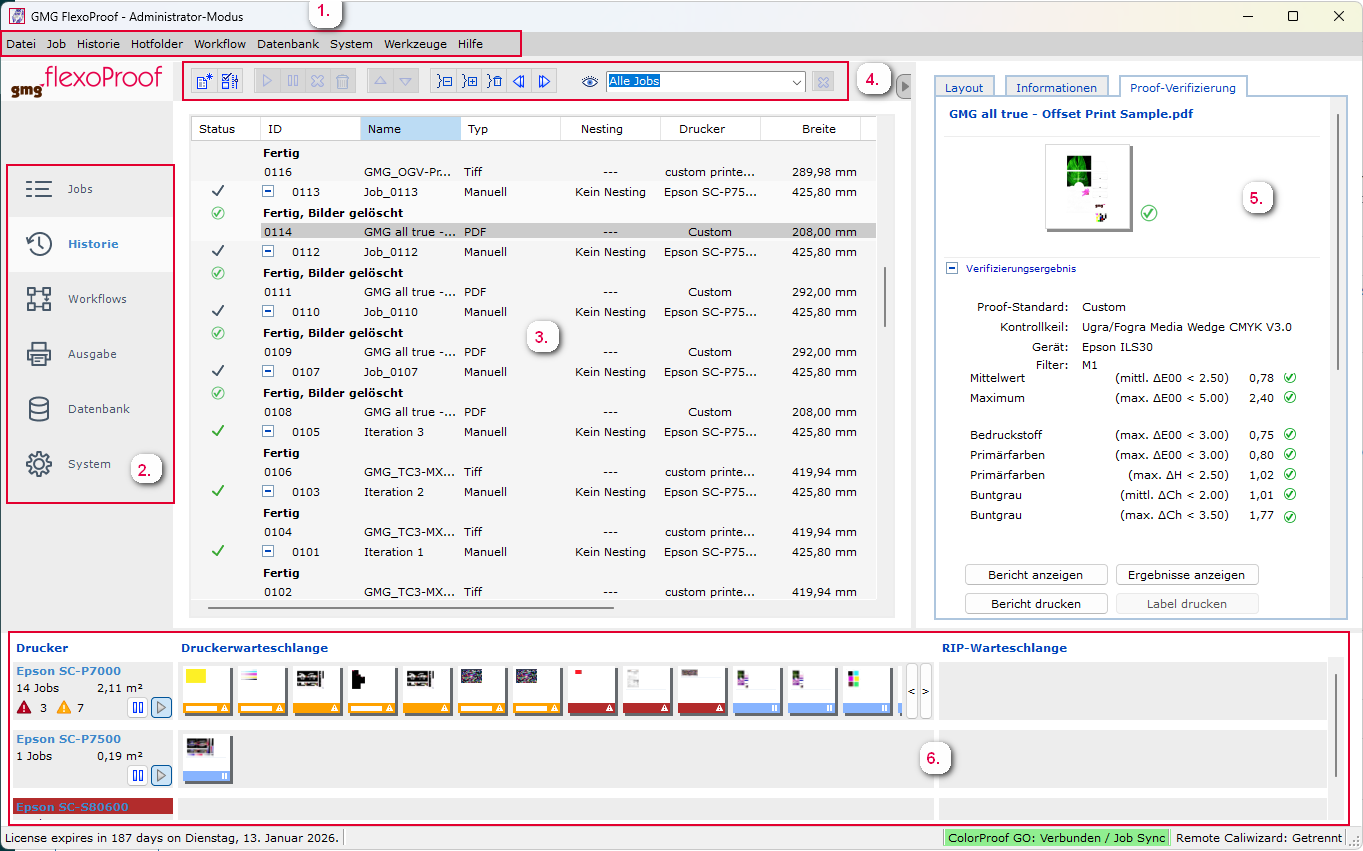Open Ausgabe printer section in sidebar

(91, 354)
